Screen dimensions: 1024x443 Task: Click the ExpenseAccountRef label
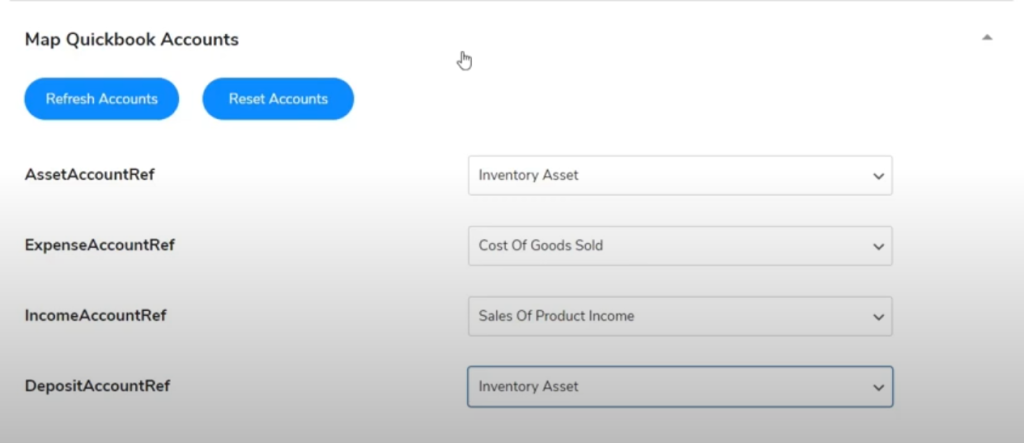pos(100,245)
